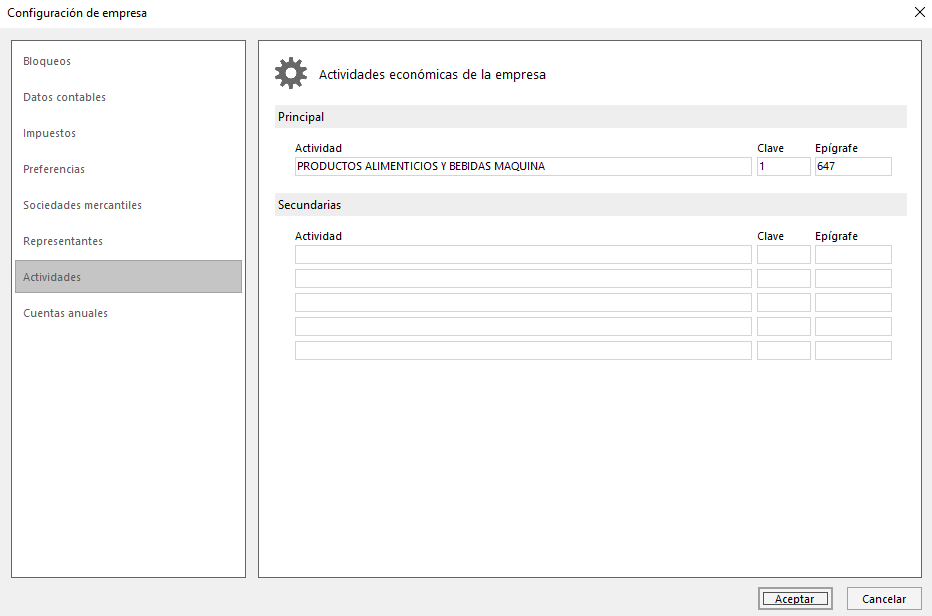The width and height of the screenshot is (932, 616).
Task: Click the principal Actividad field
Action: click(523, 166)
